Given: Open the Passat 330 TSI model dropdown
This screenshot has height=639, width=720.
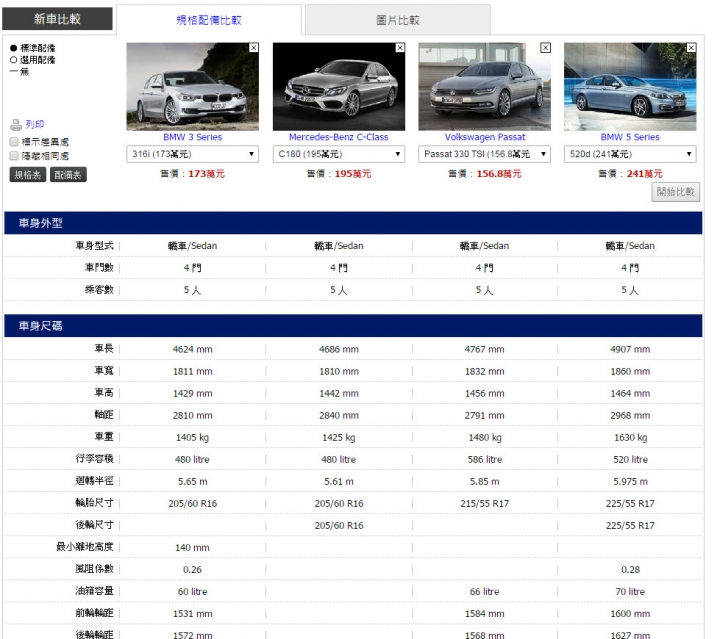Looking at the screenshot, I should tap(484, 154).
